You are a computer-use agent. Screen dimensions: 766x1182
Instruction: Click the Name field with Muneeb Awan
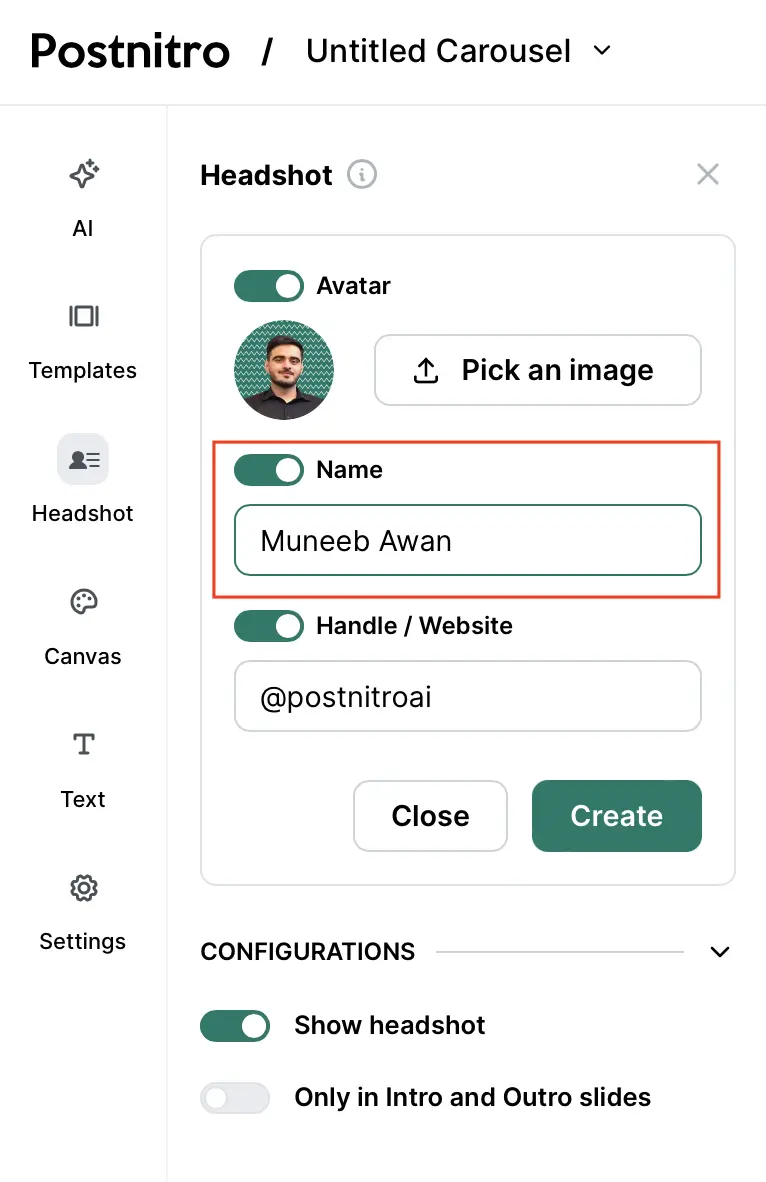(468, 541)
